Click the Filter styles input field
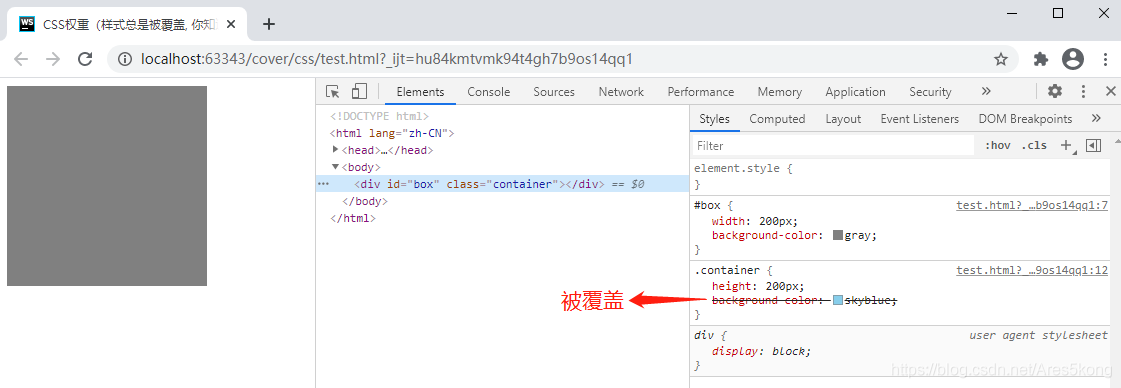1121x388 pixels. coord(834,146)
